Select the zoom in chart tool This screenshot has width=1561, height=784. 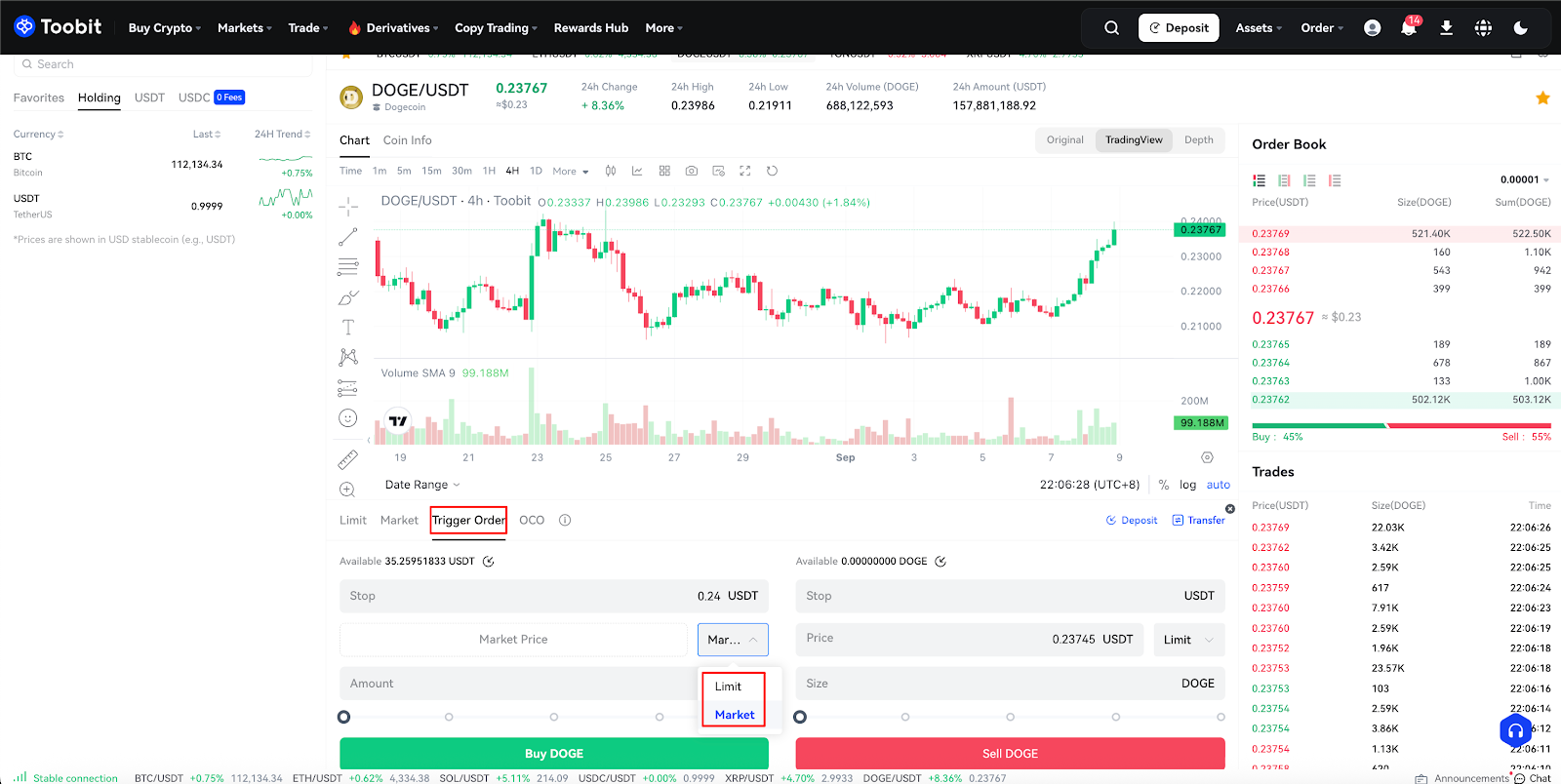pos(348,490)
